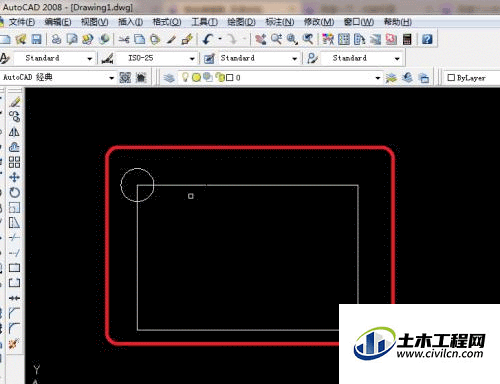Open the 编辑(E) menu
The image size is (500, 384).
[58, 22]
